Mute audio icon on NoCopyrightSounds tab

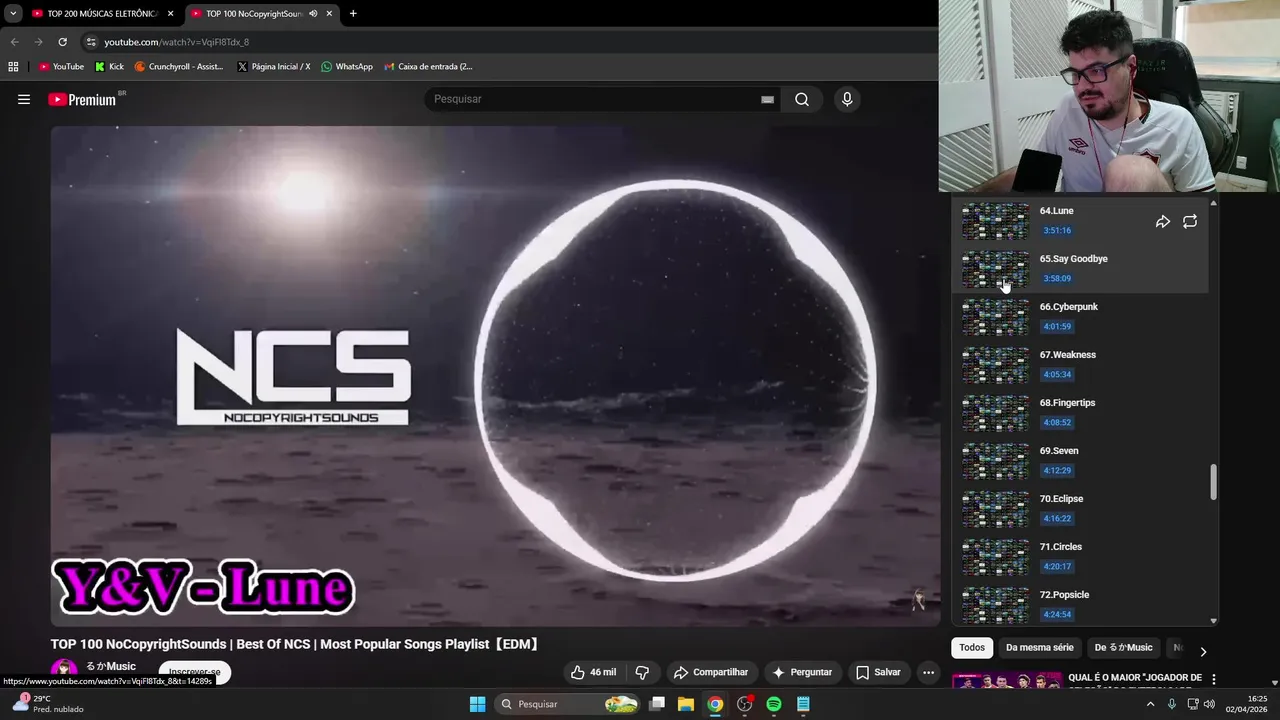[x=313, y=14]
